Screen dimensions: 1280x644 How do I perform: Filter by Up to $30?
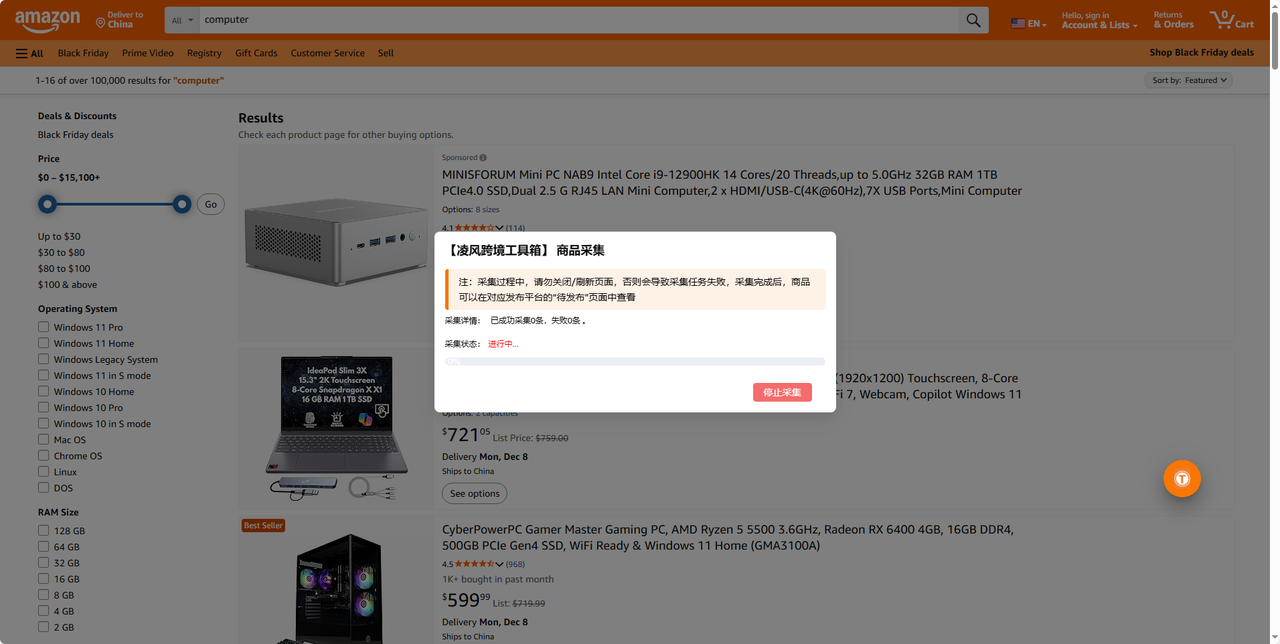pos(59,236)
